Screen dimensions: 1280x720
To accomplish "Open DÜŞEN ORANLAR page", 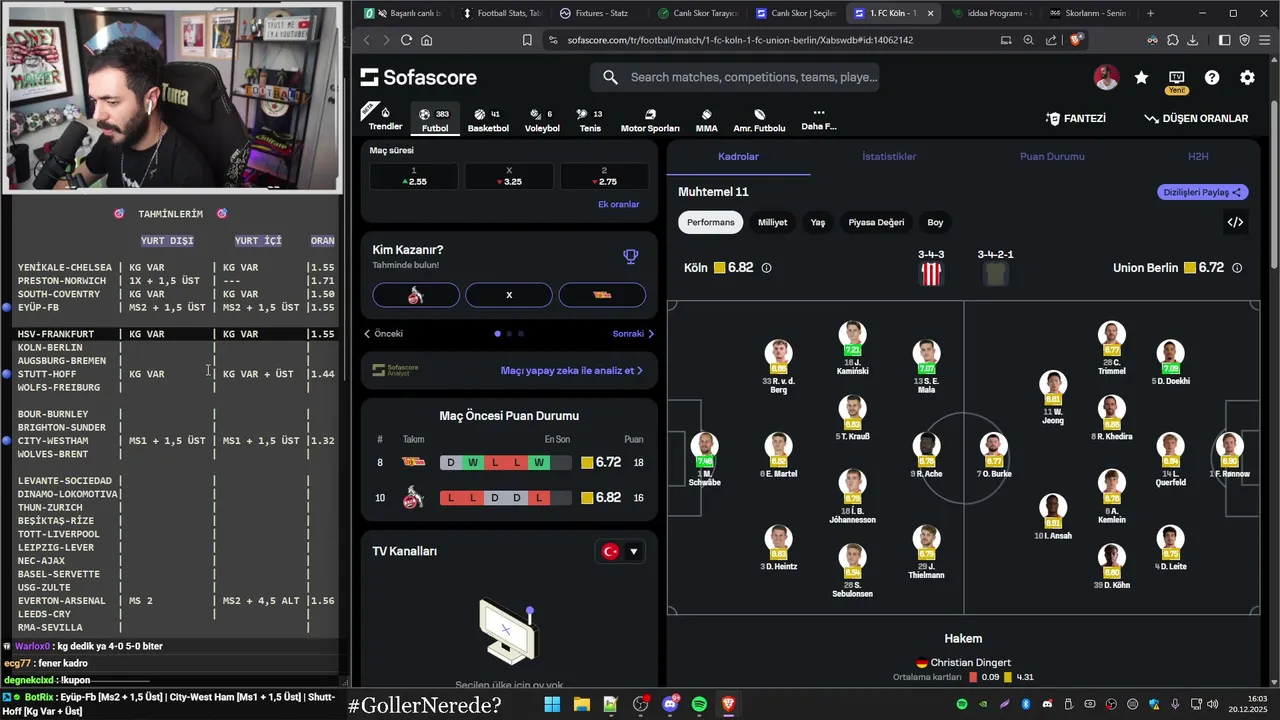I will coord(1196,118).
